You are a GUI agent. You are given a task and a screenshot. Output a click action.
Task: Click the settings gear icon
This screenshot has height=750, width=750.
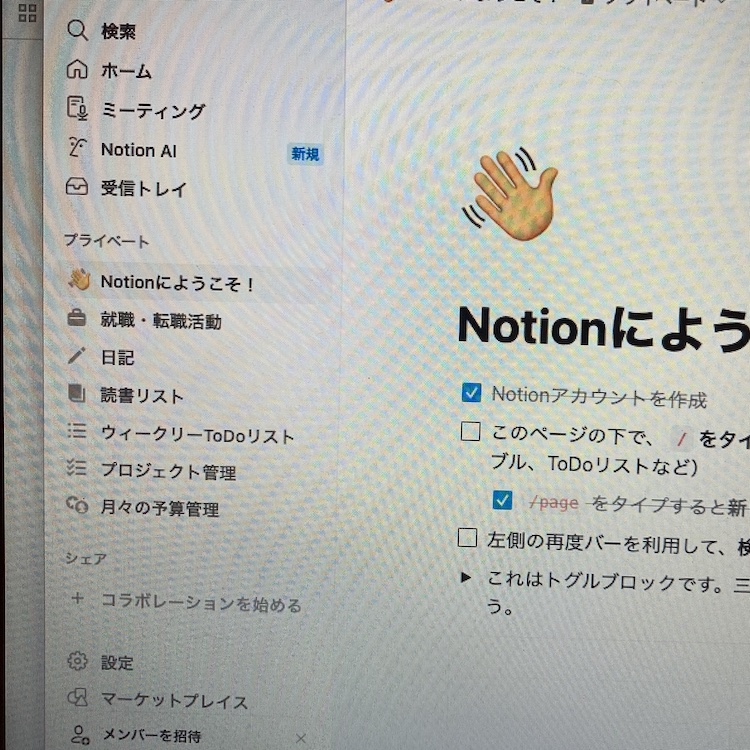(77, 661)
